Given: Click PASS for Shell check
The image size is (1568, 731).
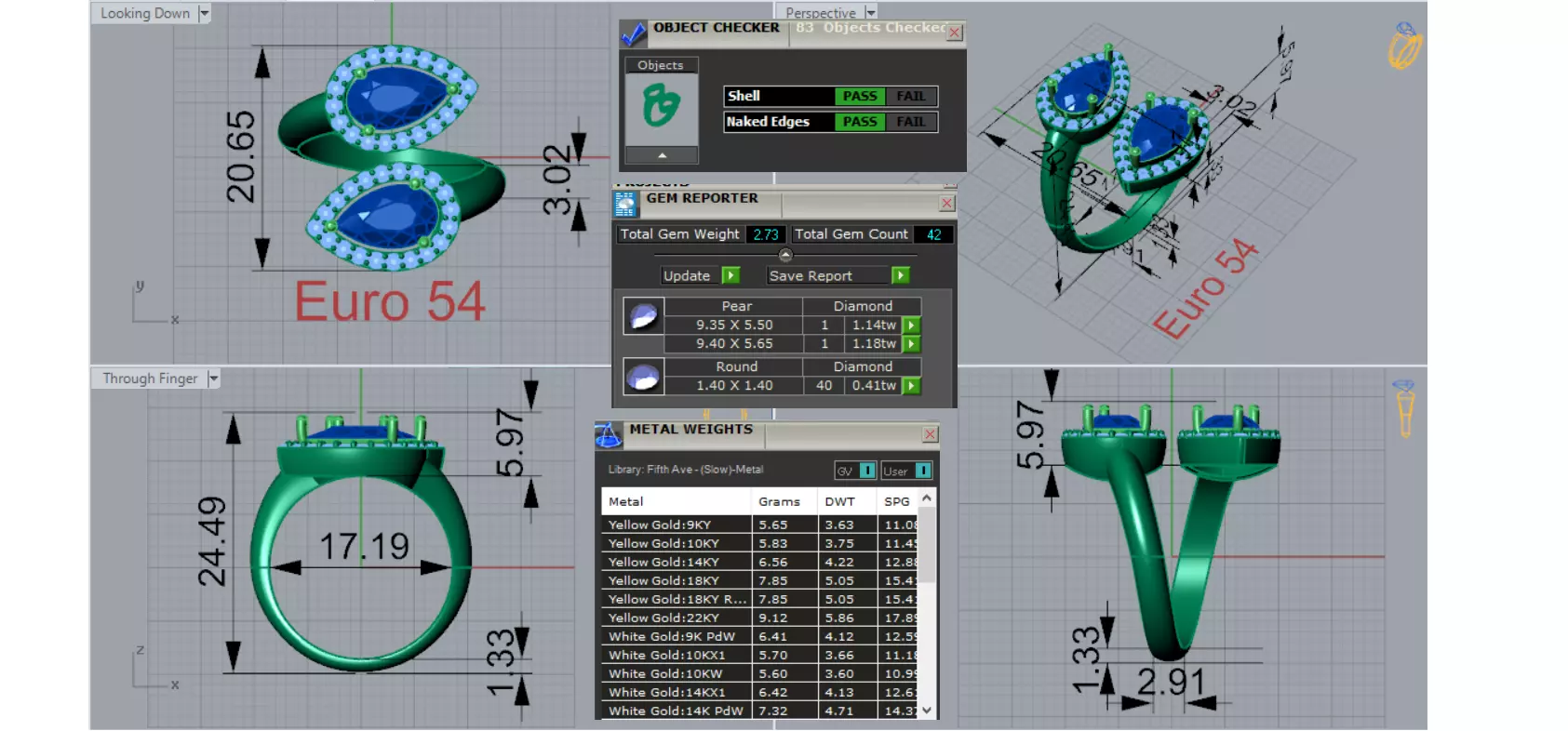Looking at the screenshot, I should (x=860, y=96).
